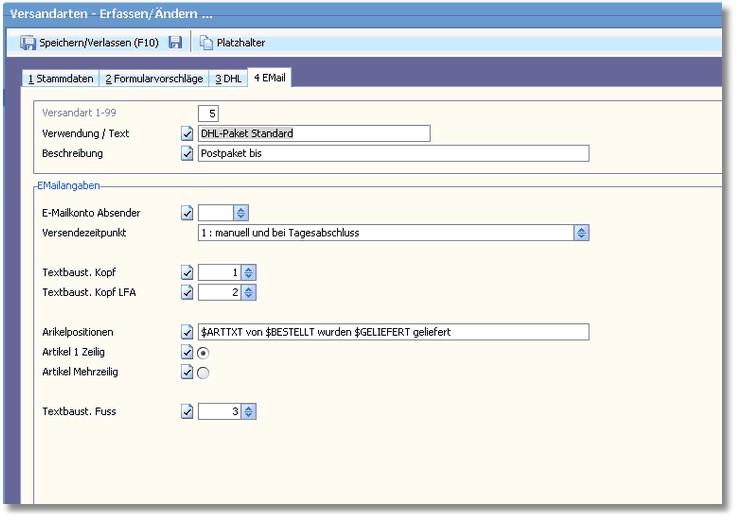Click edit icon beside Textbaust. Kopf LFA
The width and height of the screenshot is (736, 518).
(187, 292)
